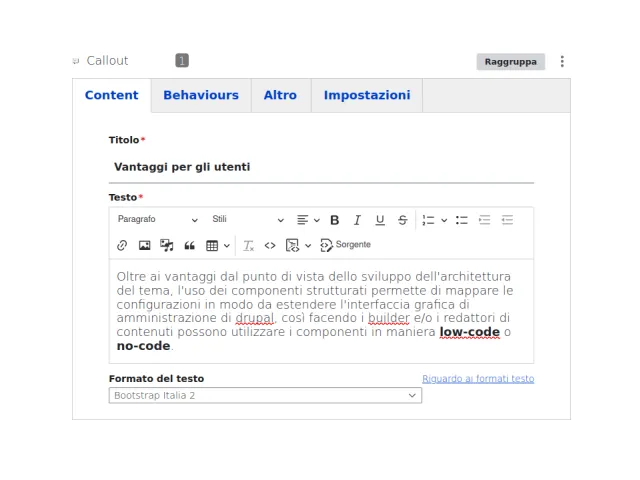640x480 pixels.
Task: Apply strikethrough formatting
Action: click(x=402, y=220)
